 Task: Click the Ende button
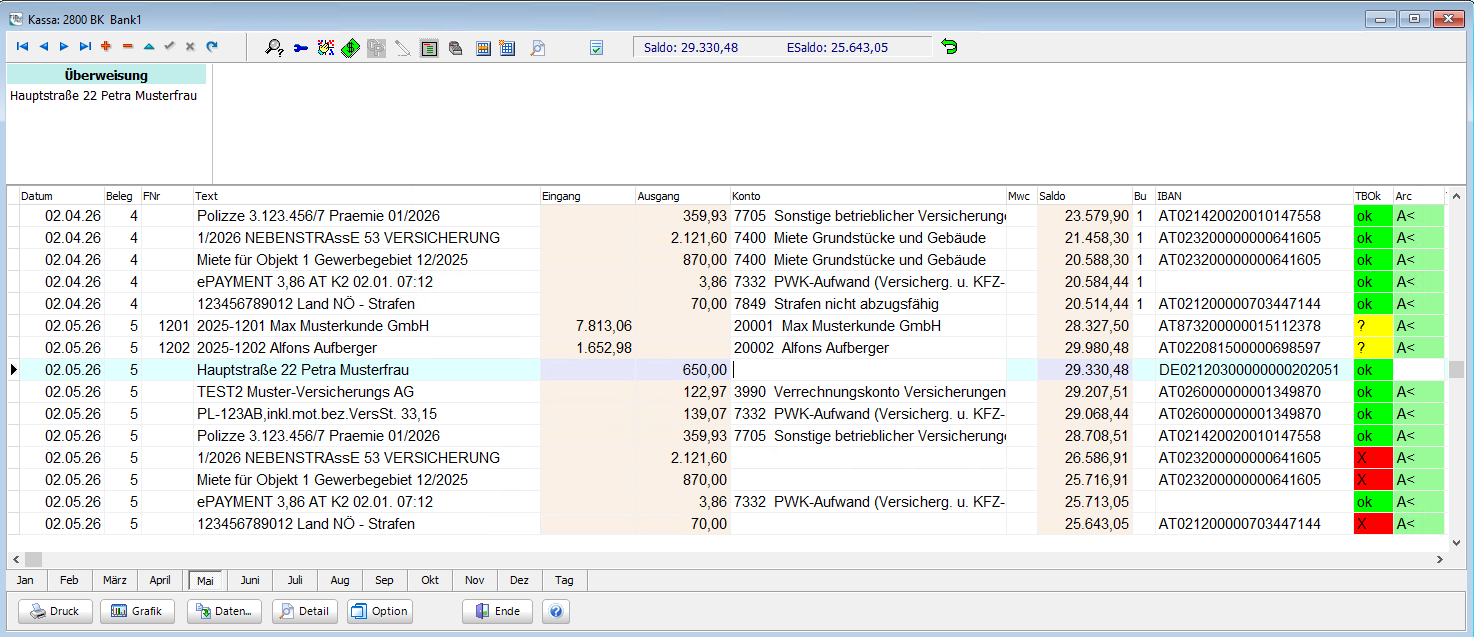497,611
